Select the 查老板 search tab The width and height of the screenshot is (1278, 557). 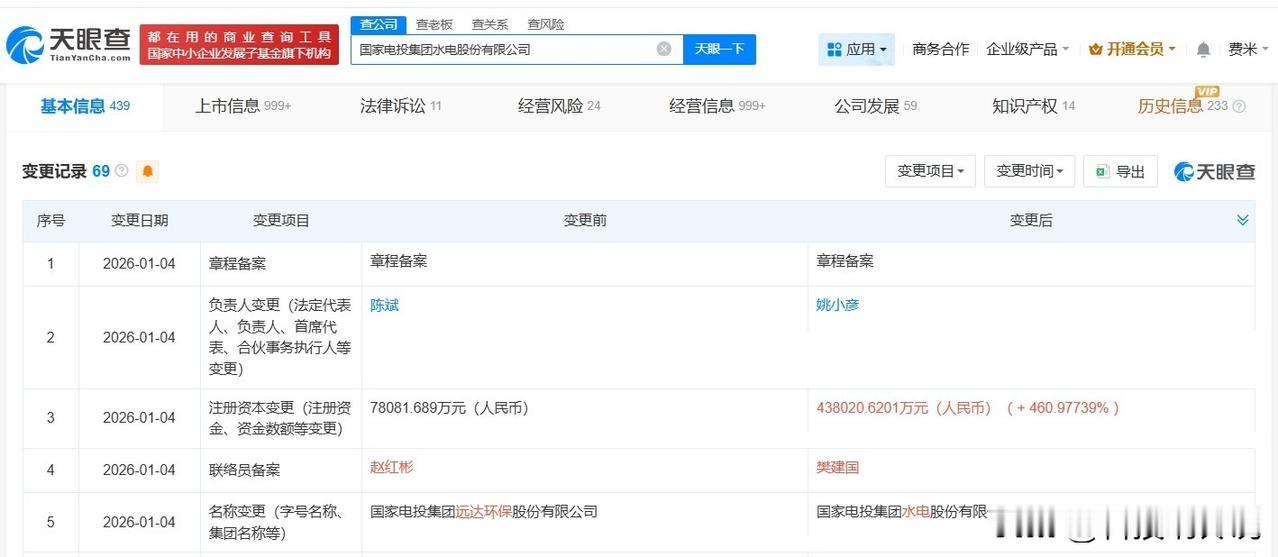tap(434, 24)
